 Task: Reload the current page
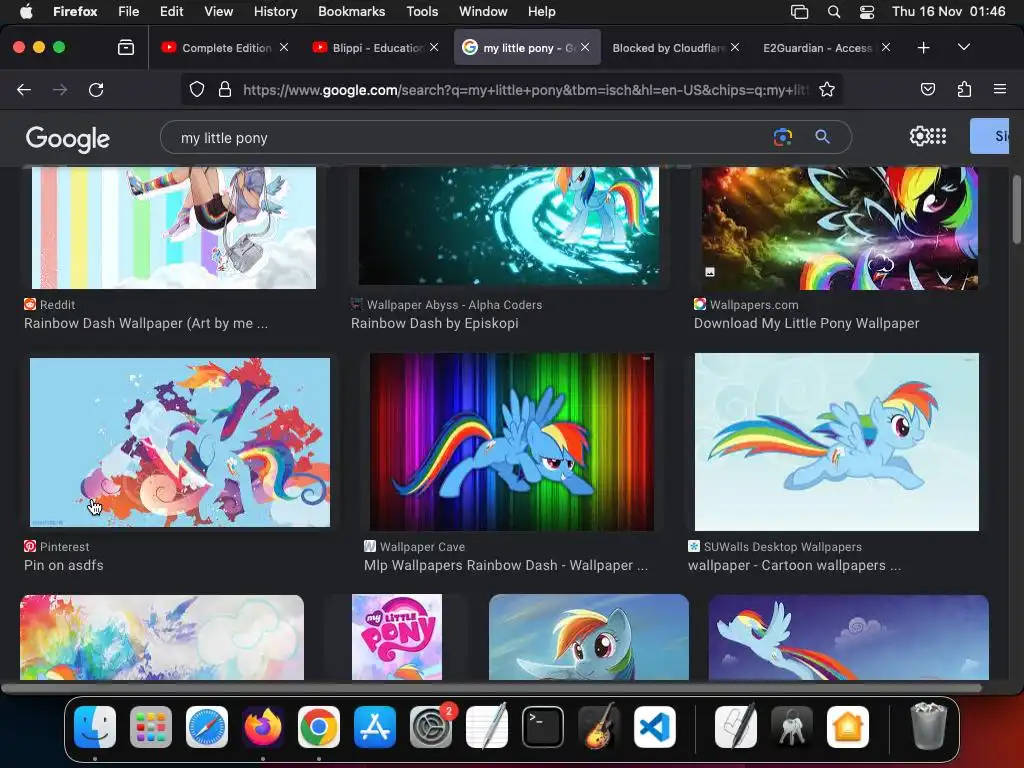[x=96, y=89]
